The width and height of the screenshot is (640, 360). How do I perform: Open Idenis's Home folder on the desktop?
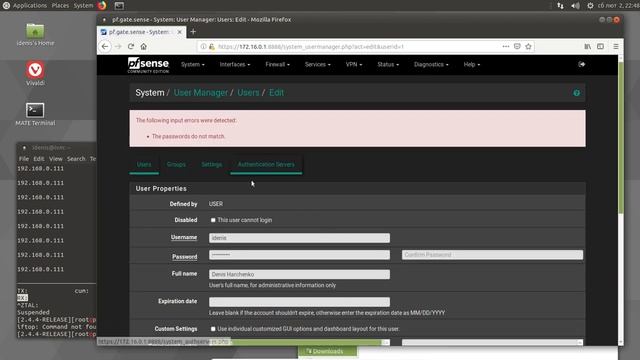click(35, 35)
